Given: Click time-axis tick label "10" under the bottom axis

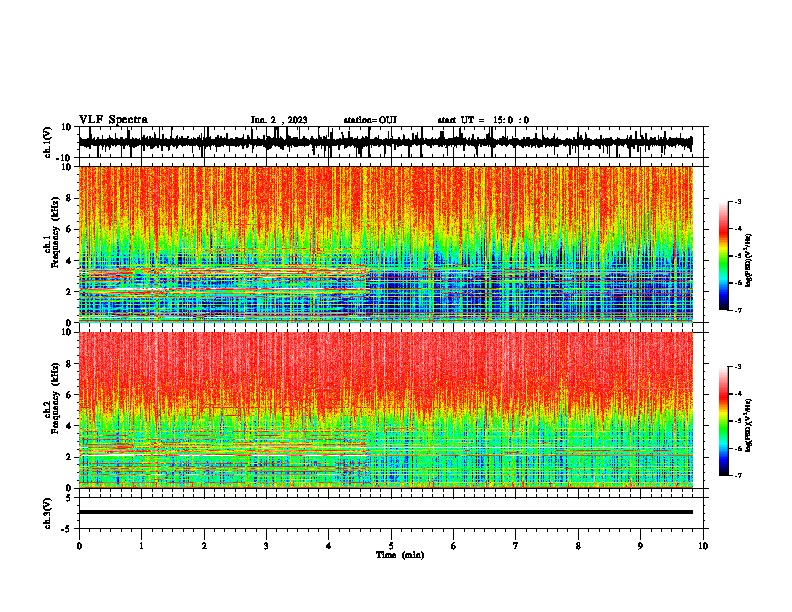Looking at the screenshot, I should [703, 546].
